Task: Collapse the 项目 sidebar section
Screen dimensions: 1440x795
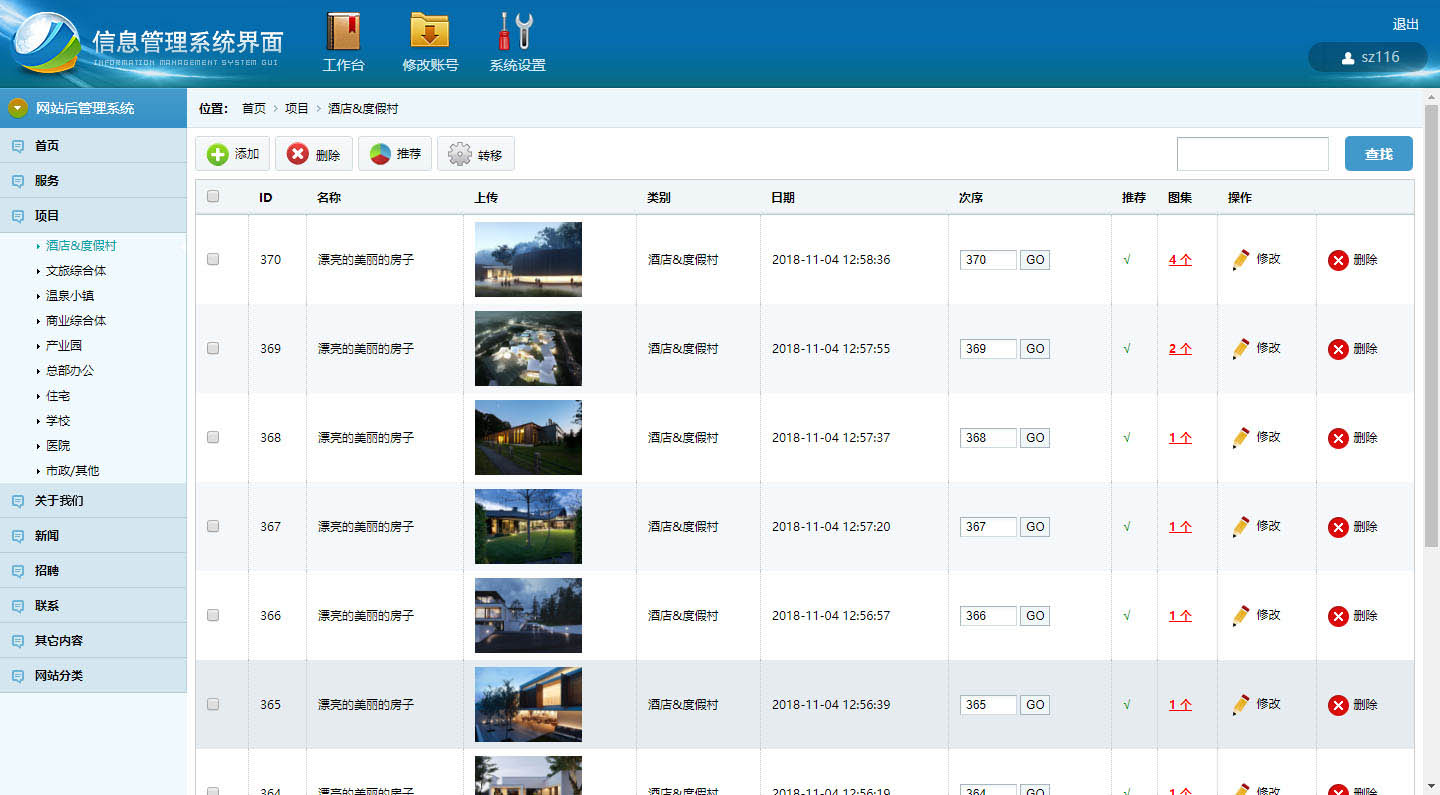Action: (93, 216)
